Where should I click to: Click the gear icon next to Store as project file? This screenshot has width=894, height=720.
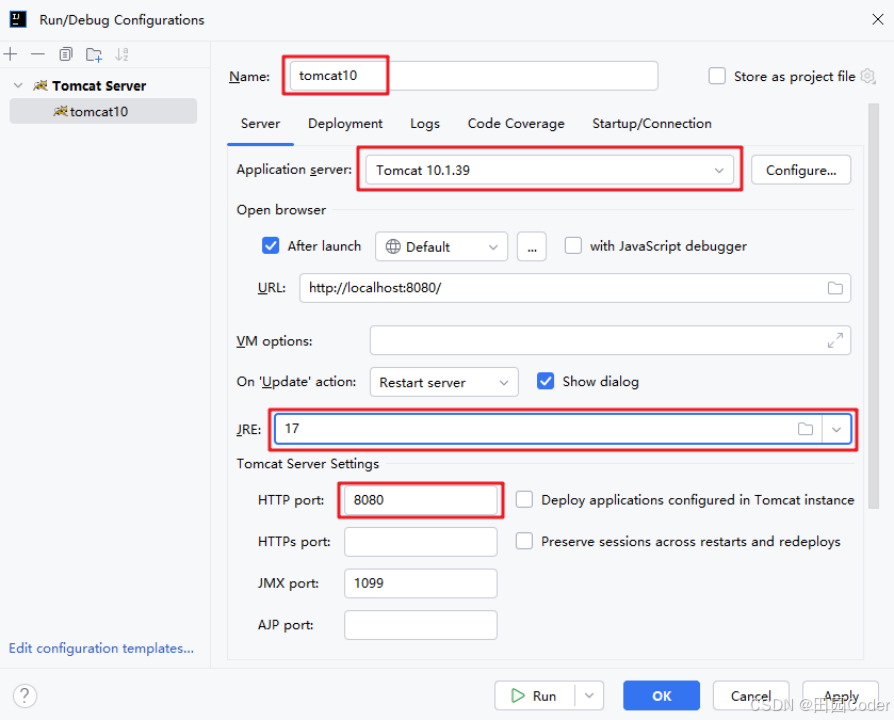(x=869, y=76)
